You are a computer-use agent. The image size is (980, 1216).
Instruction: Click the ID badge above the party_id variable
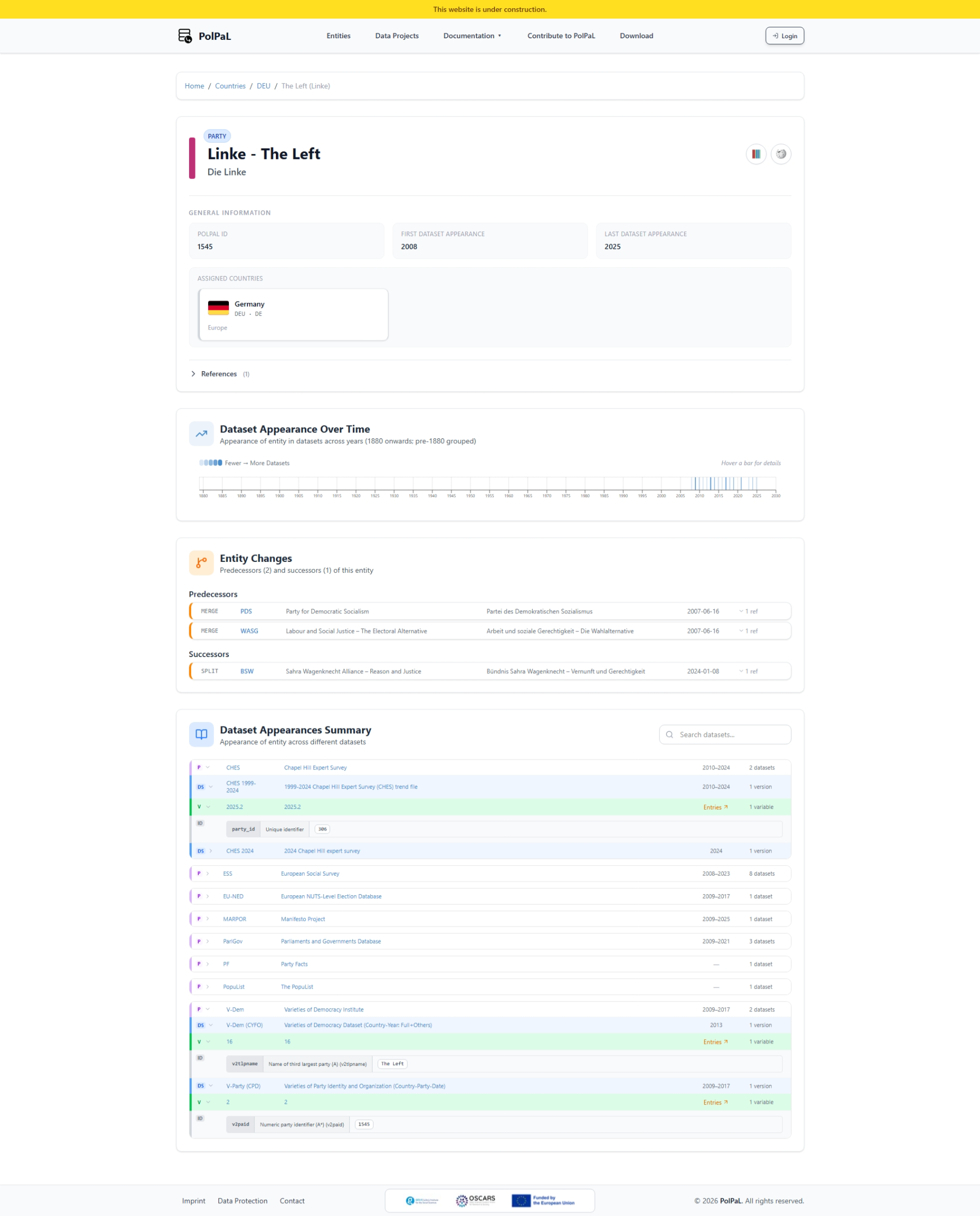(200, 824)
